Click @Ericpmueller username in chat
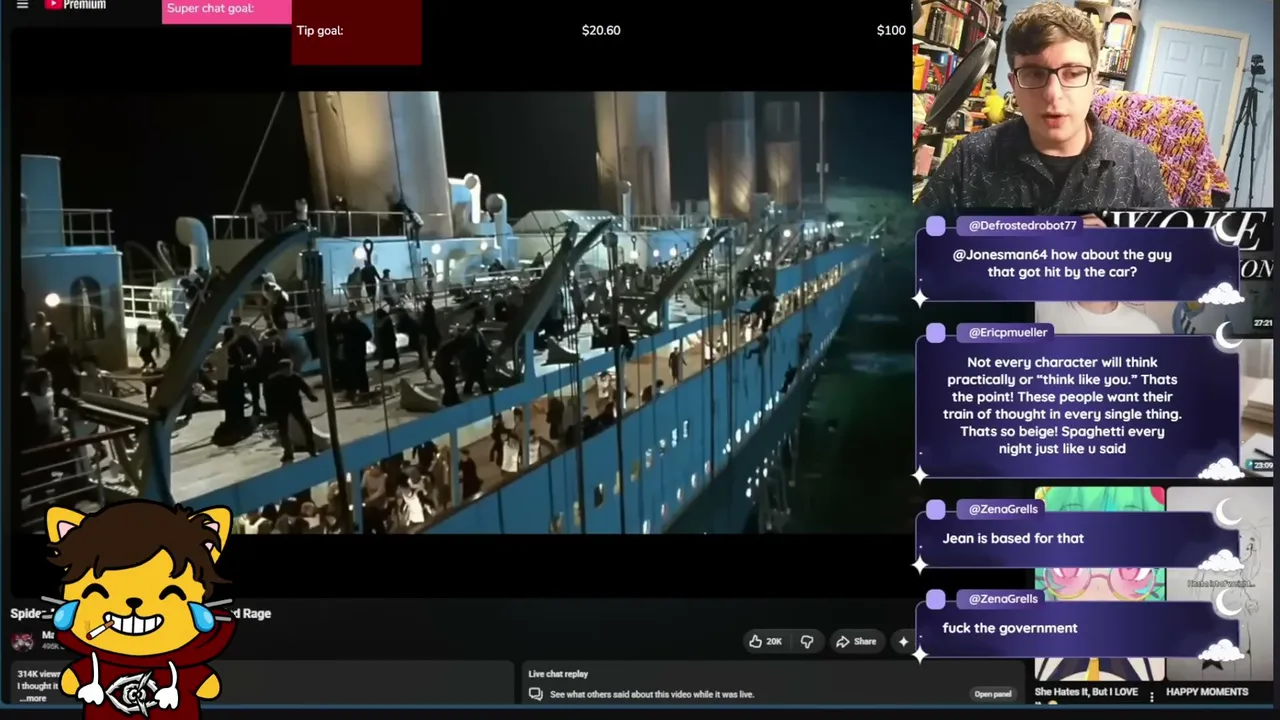Image resolution: width=1280 pixels, height=720 pixels. coord(1008,332)
